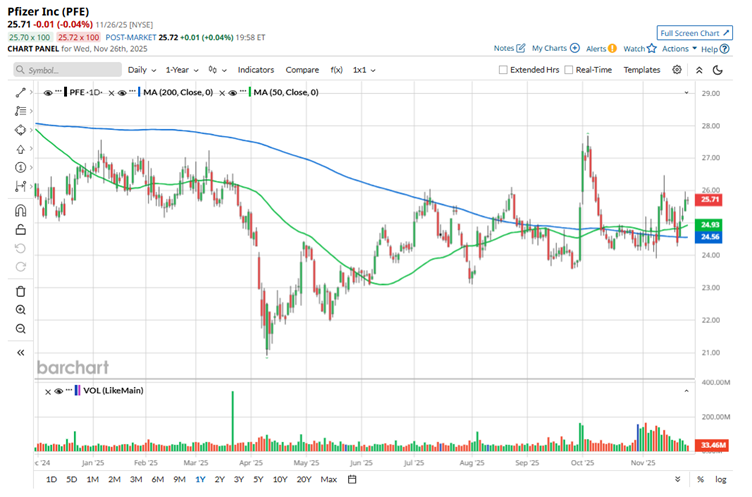The image size is (752, 497).
Task: Remove the MA 50 indicator with X
Action: 222,93
